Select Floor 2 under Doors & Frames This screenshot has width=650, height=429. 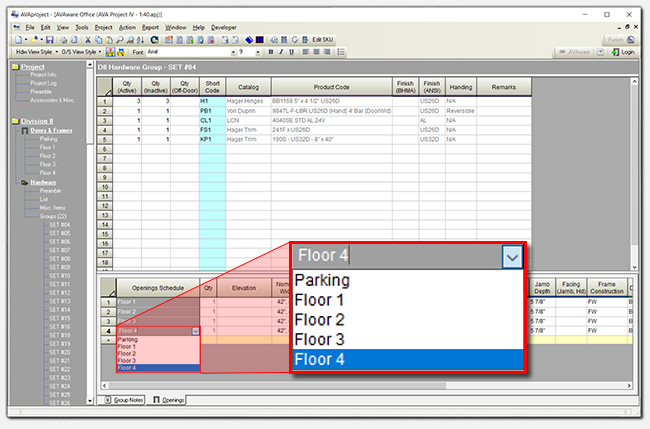click(x=47, y=156)
